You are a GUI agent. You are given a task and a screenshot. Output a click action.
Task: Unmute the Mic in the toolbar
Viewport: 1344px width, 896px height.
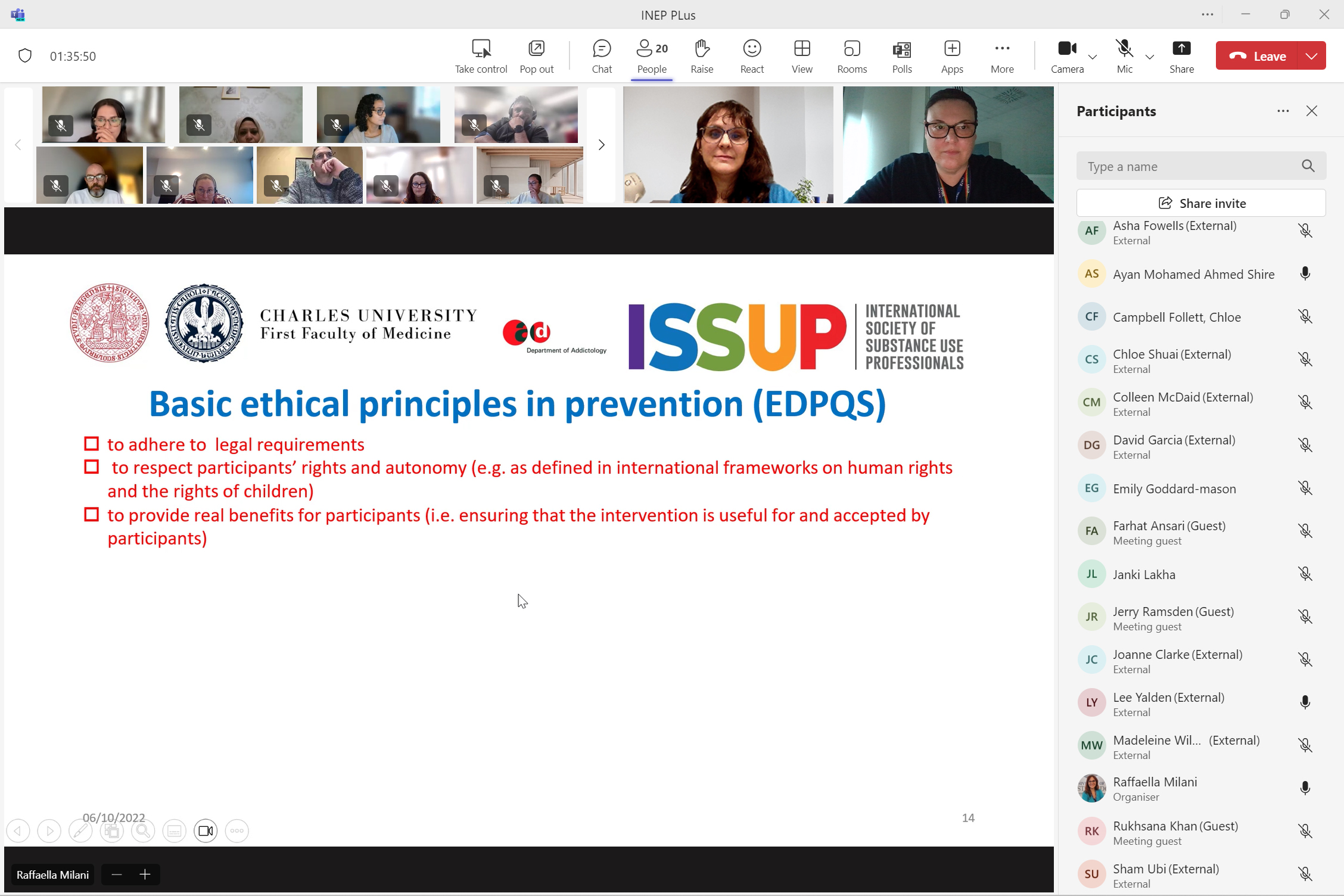pos(1124,56)
